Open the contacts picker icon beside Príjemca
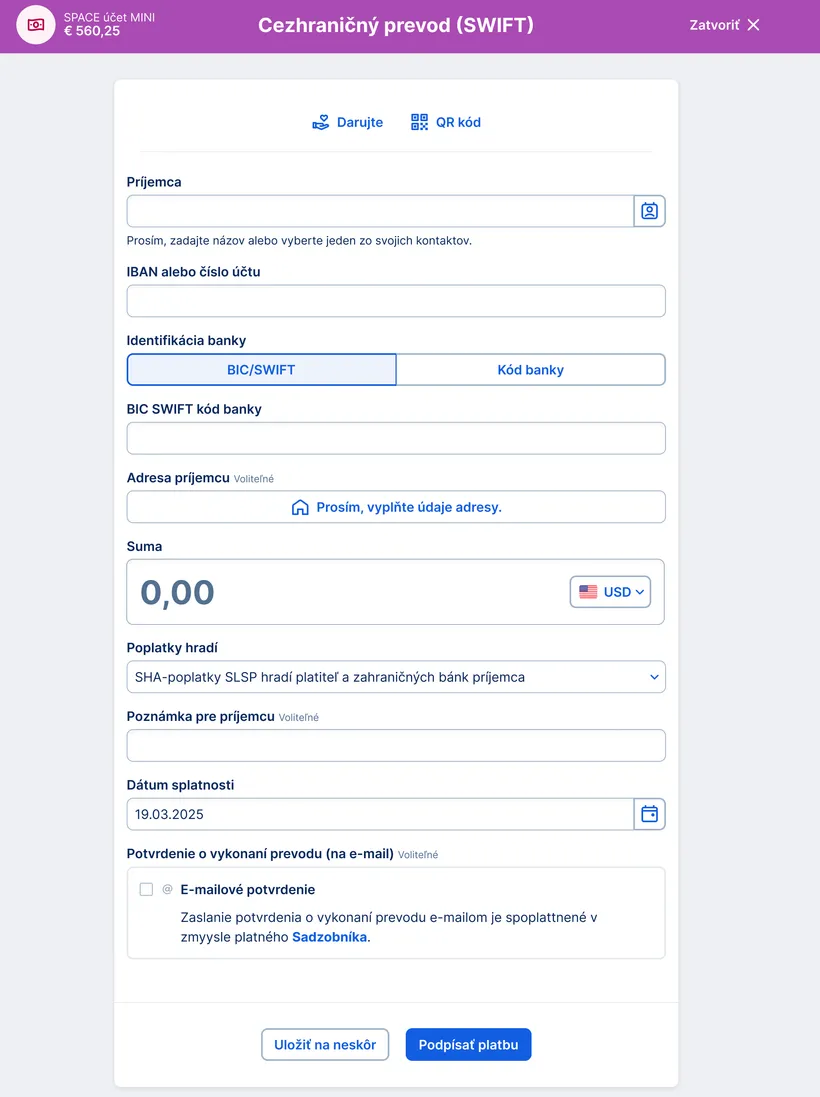The height and width of the screenshot is (1097, 820). 650,211
